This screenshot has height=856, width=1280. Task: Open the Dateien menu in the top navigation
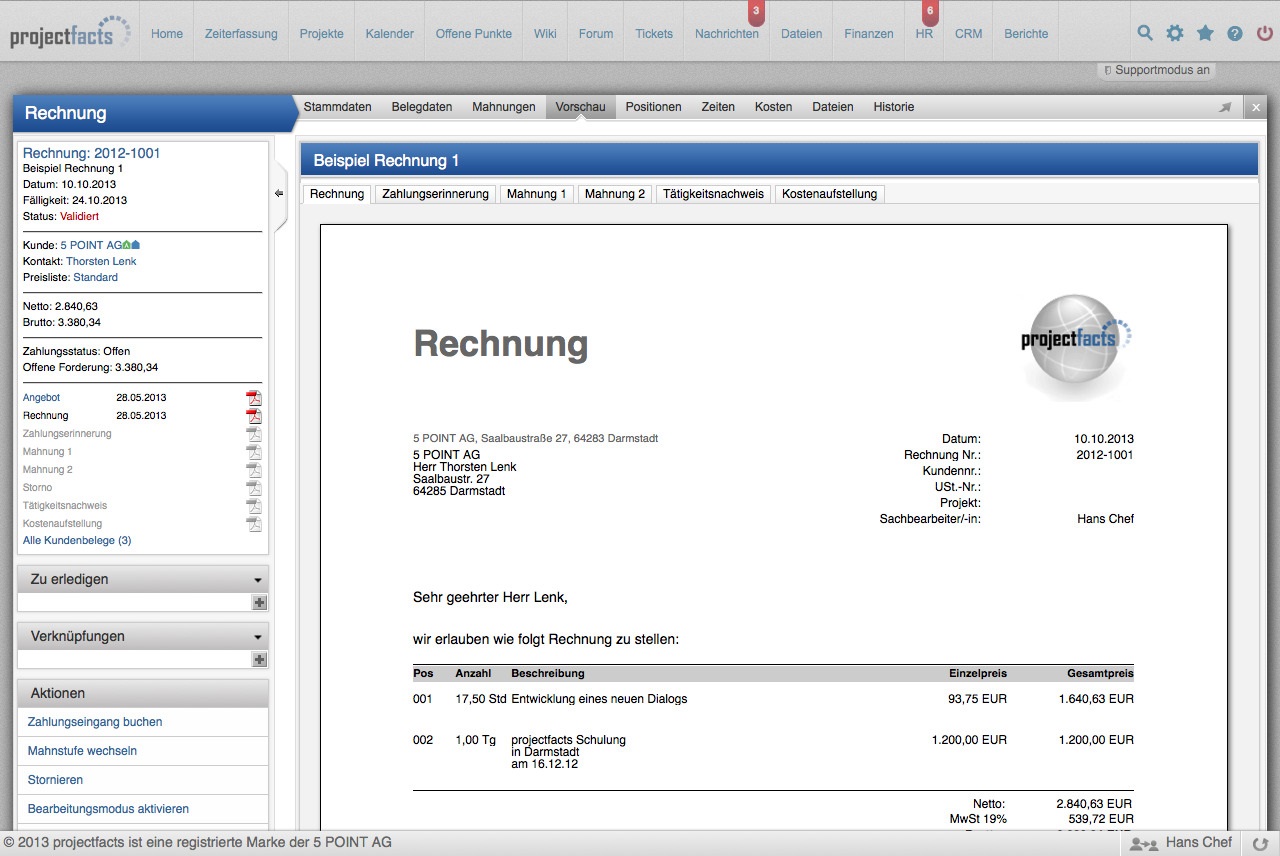(802, 33)
